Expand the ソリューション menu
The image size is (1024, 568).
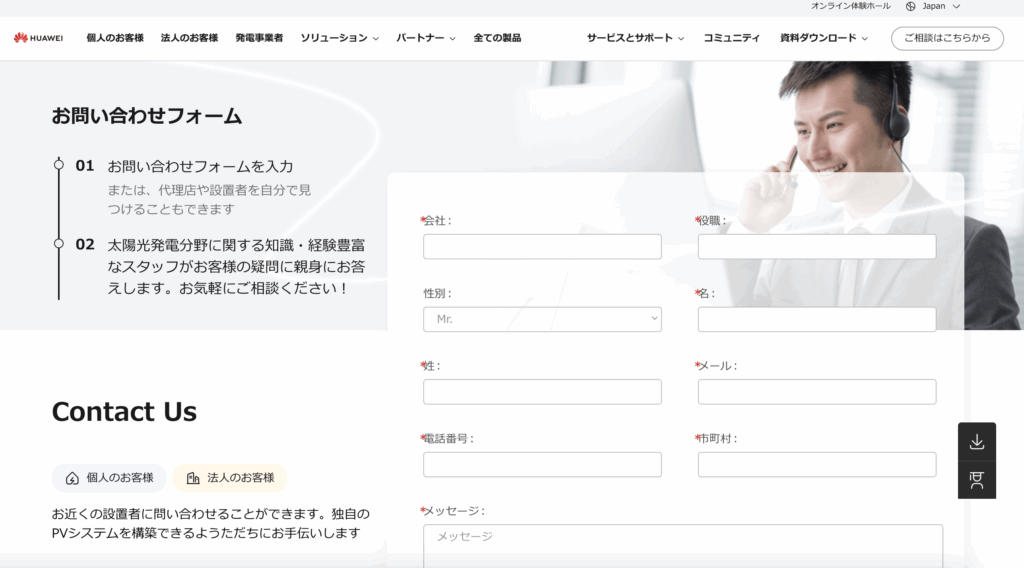(x=340, y=38)
